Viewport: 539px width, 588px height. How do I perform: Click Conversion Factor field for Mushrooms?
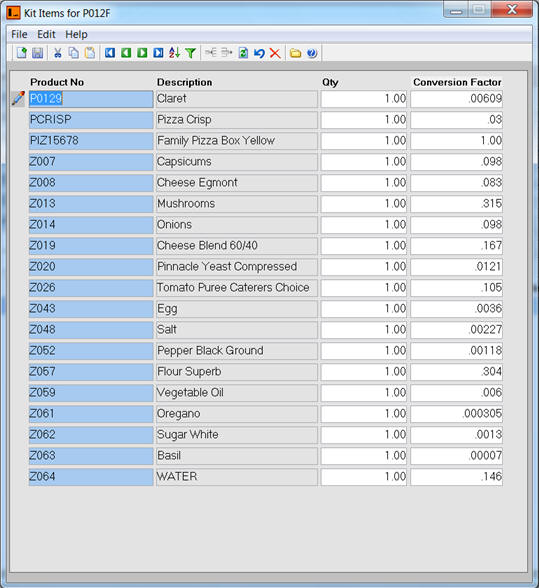(456, 204)
